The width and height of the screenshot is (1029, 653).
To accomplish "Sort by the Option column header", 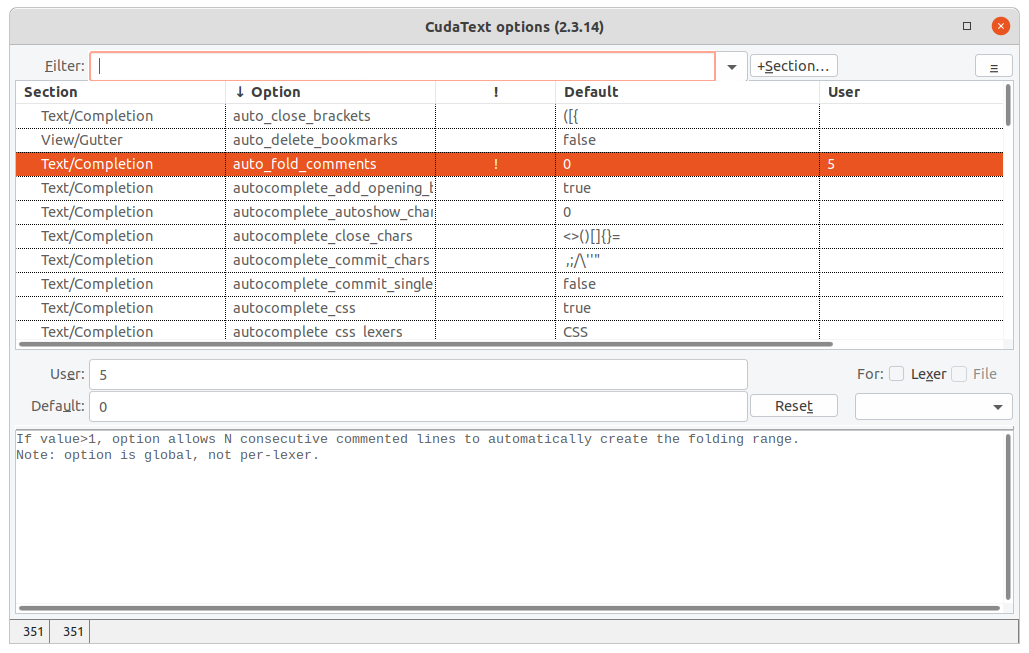I will coord(330,92).
